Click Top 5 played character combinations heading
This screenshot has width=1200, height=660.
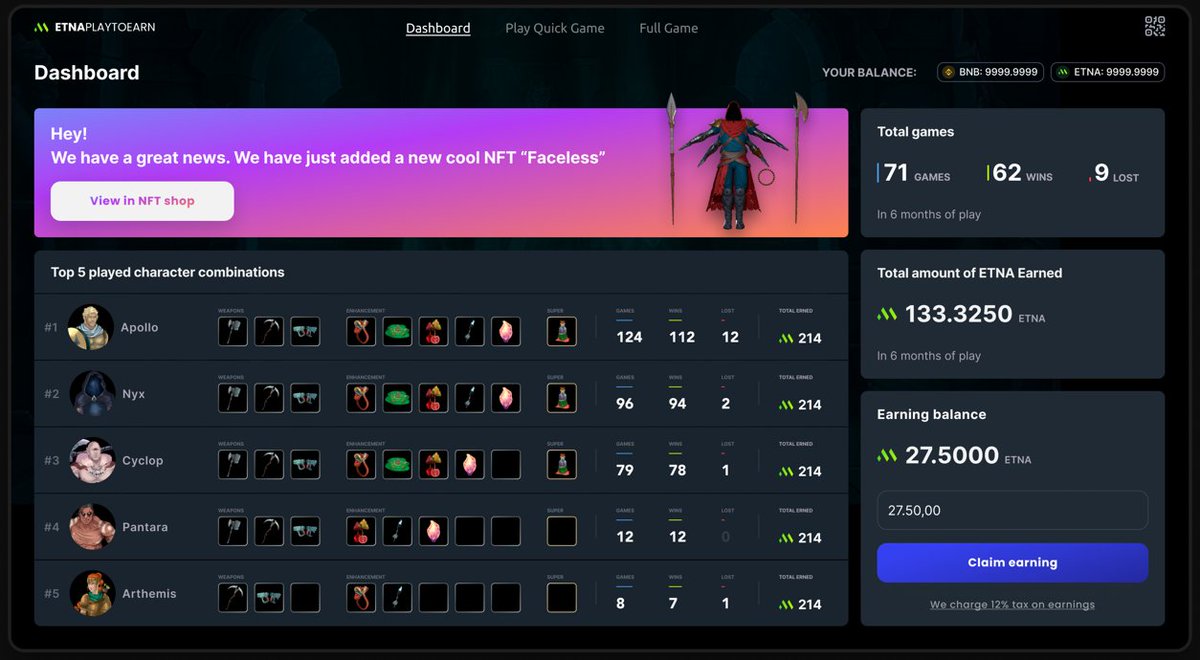click(168, 272)
